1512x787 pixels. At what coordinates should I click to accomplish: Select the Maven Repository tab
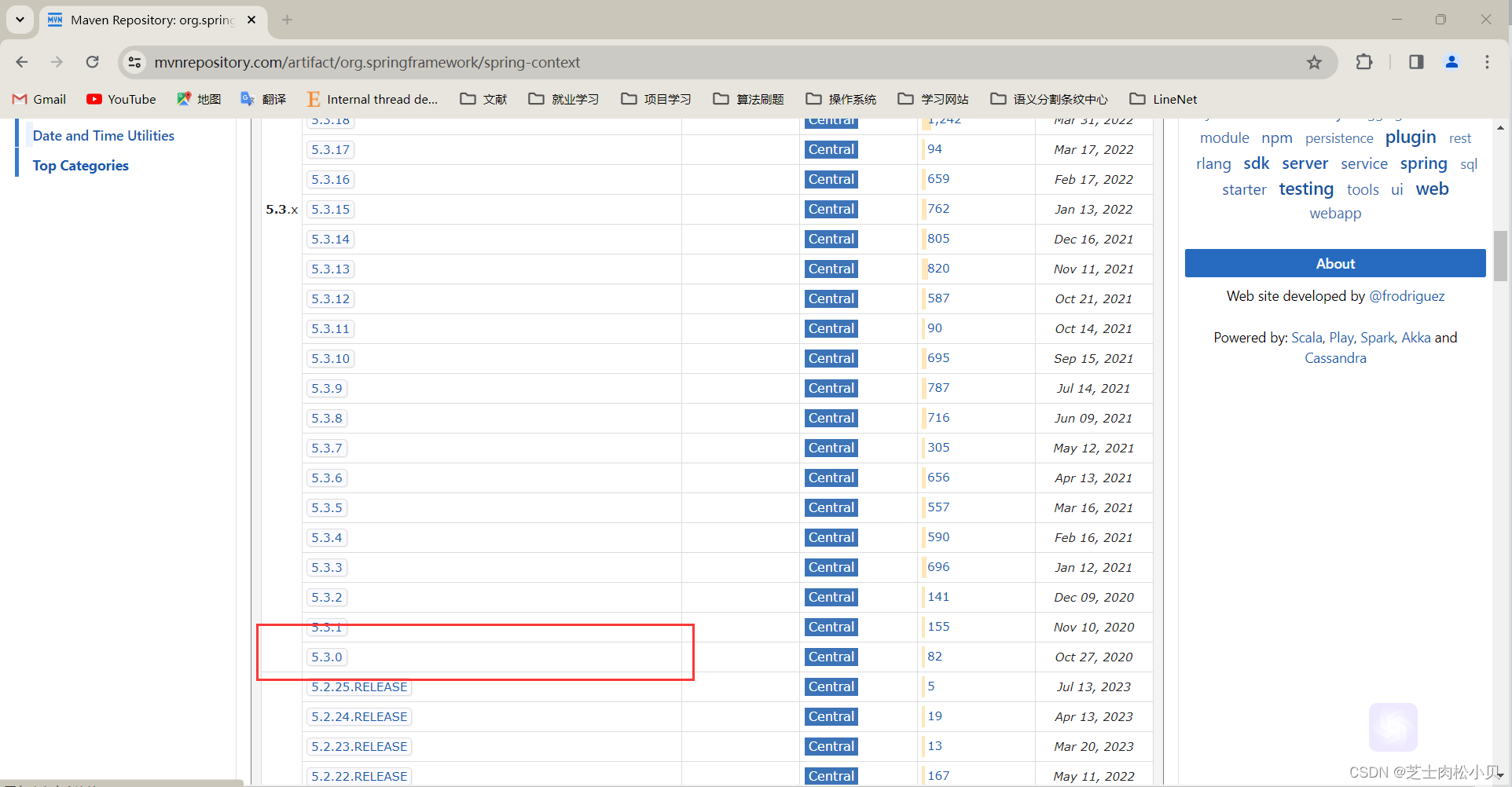[152, 20]
